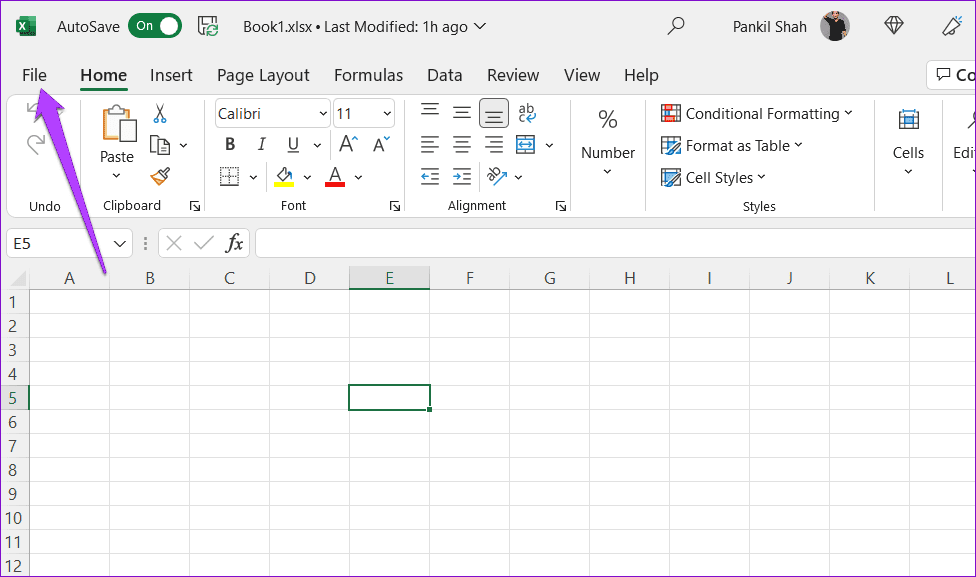Expand the Conditional Formatting menu

[x=756, y=113]
